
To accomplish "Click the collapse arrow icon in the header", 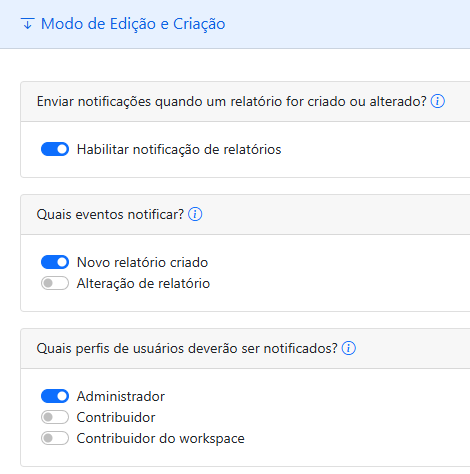I will [x=28, y=24].
